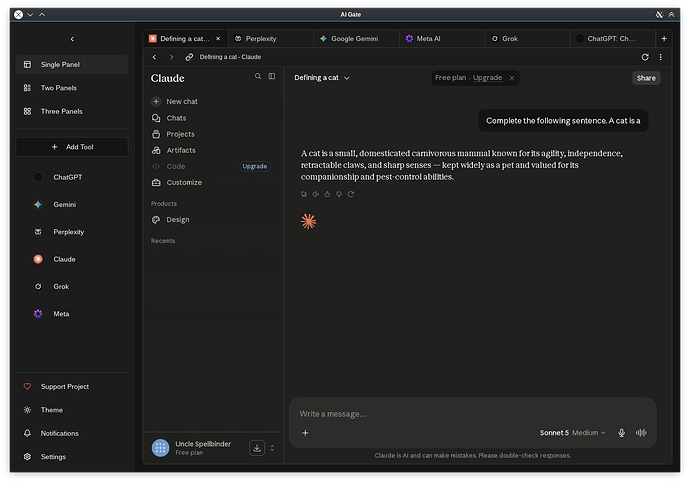Switch to the ChatGPT tab
Screen dimensions: 690x484
(x=612, y=39)
